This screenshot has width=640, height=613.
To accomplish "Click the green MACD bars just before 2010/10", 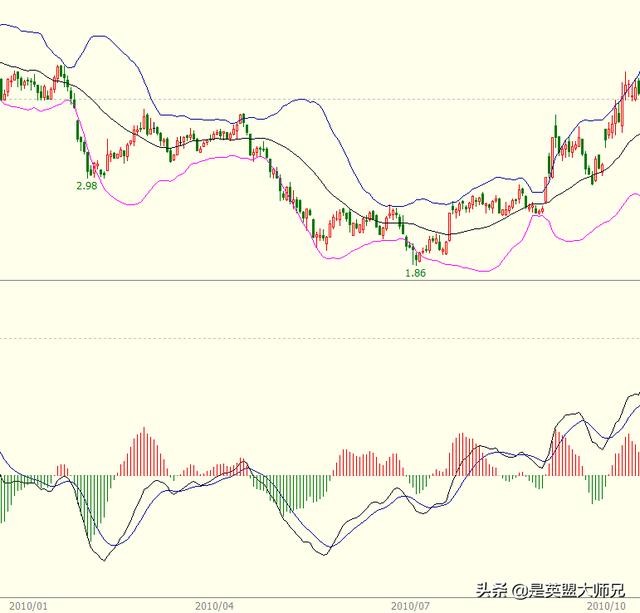I will (597, 488).
